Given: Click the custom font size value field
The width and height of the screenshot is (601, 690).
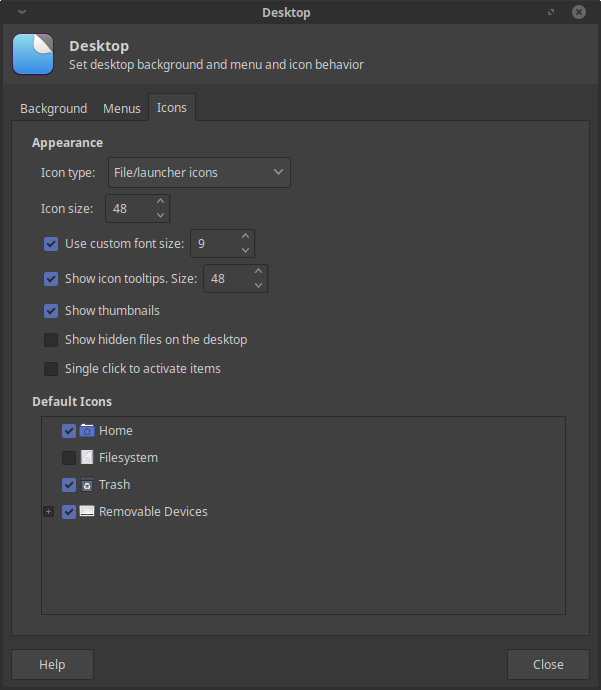Looking at the screenshot, I should (x=215, y=244).
